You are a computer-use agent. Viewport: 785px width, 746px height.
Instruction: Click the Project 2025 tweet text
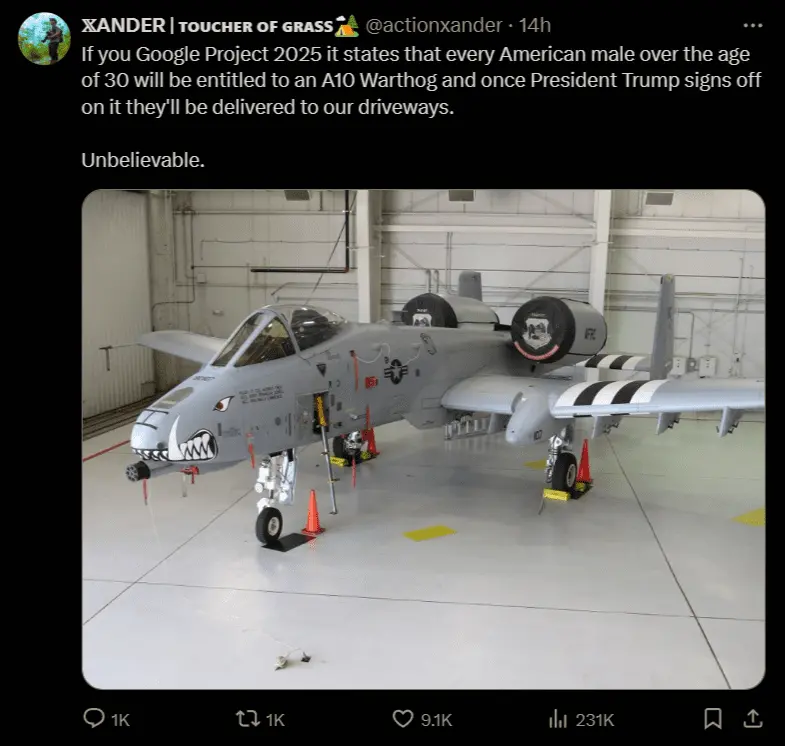[x=415, y=80]
